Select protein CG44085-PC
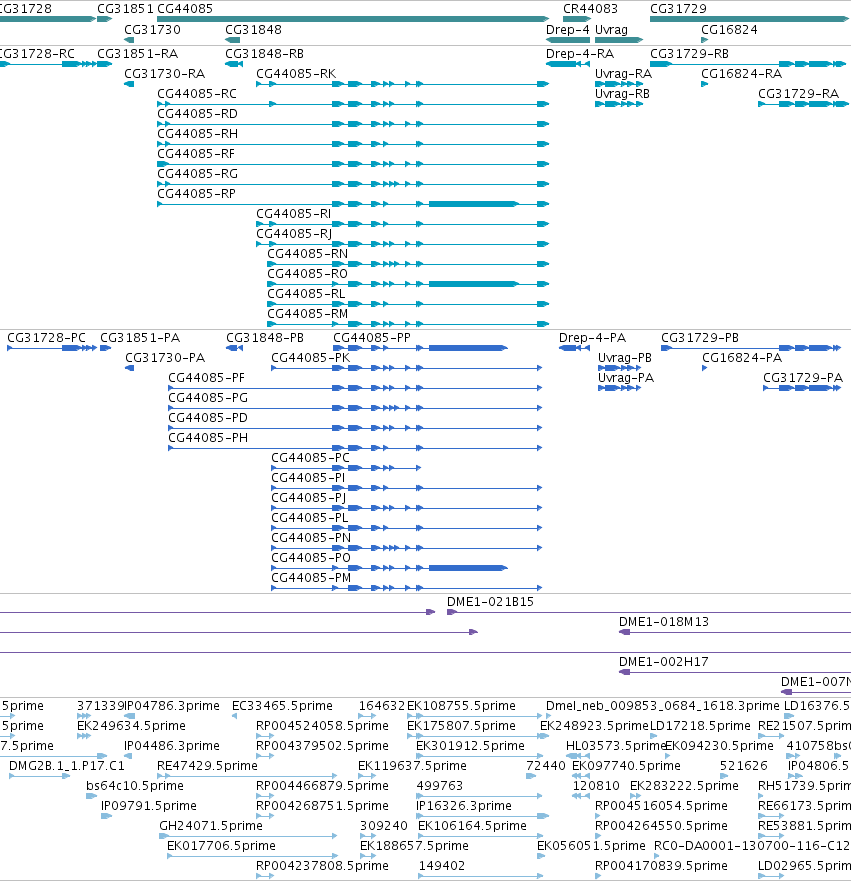 (310, 458)
